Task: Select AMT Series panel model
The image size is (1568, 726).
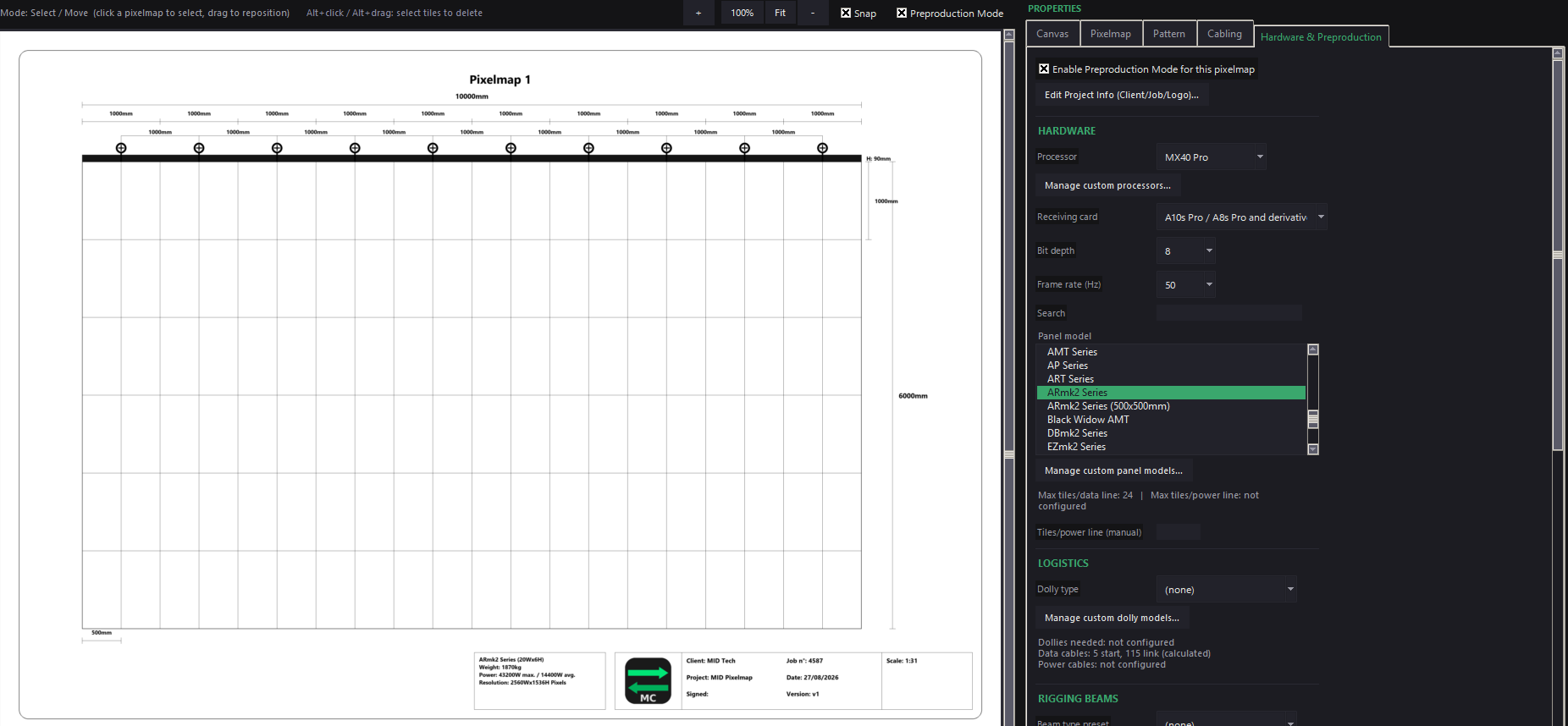Action: click(1171, 352)
